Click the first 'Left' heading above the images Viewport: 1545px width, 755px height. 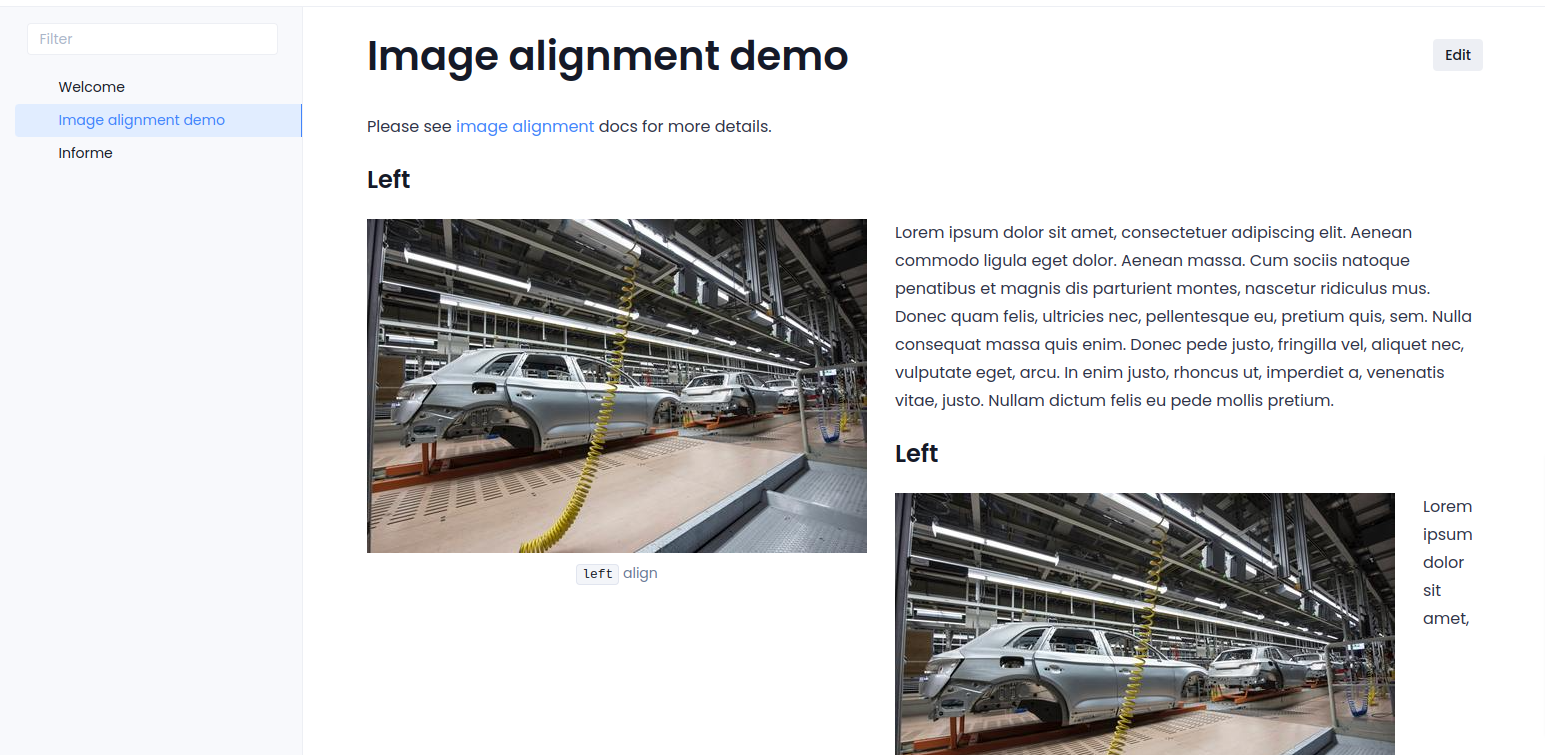coord(389,180)
